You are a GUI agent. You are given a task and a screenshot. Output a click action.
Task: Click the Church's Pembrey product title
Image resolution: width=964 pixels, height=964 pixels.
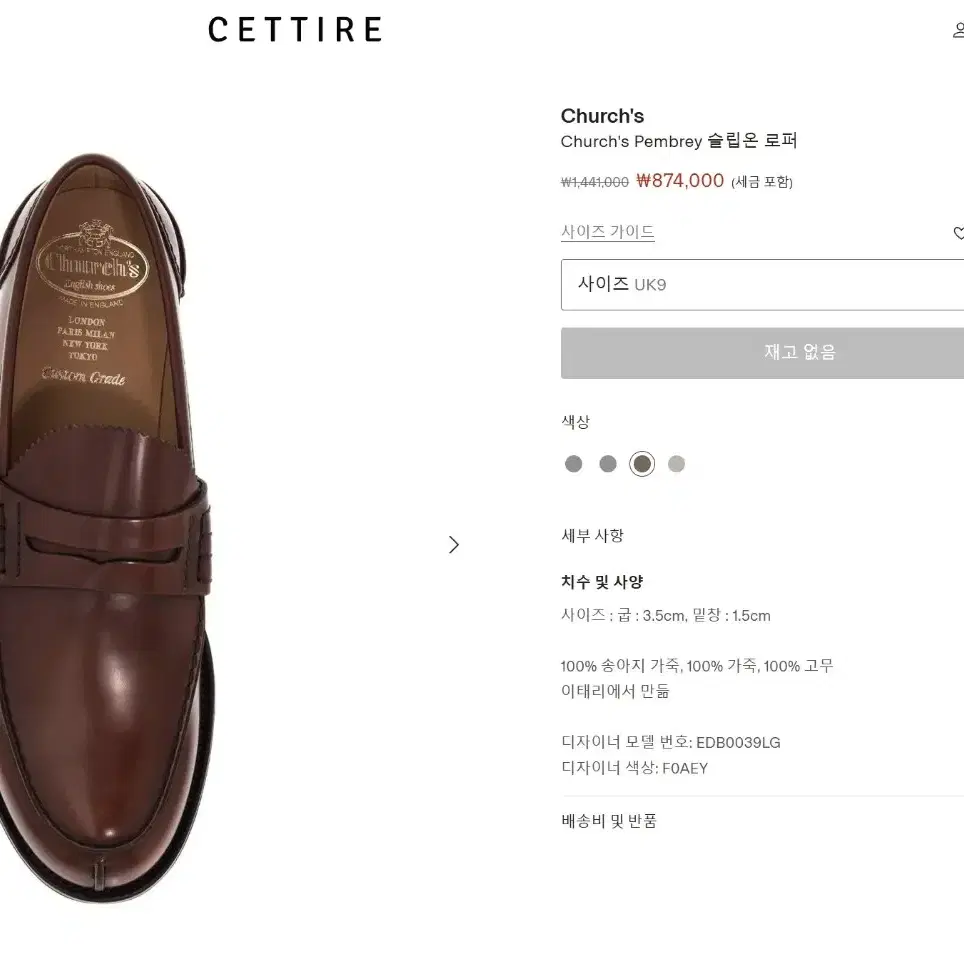point(679,141)
